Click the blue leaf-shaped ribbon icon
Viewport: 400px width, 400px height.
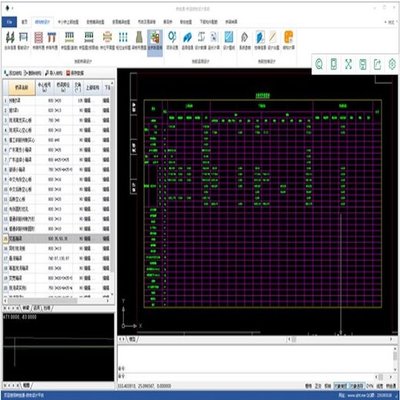click(x=187, y=37)
